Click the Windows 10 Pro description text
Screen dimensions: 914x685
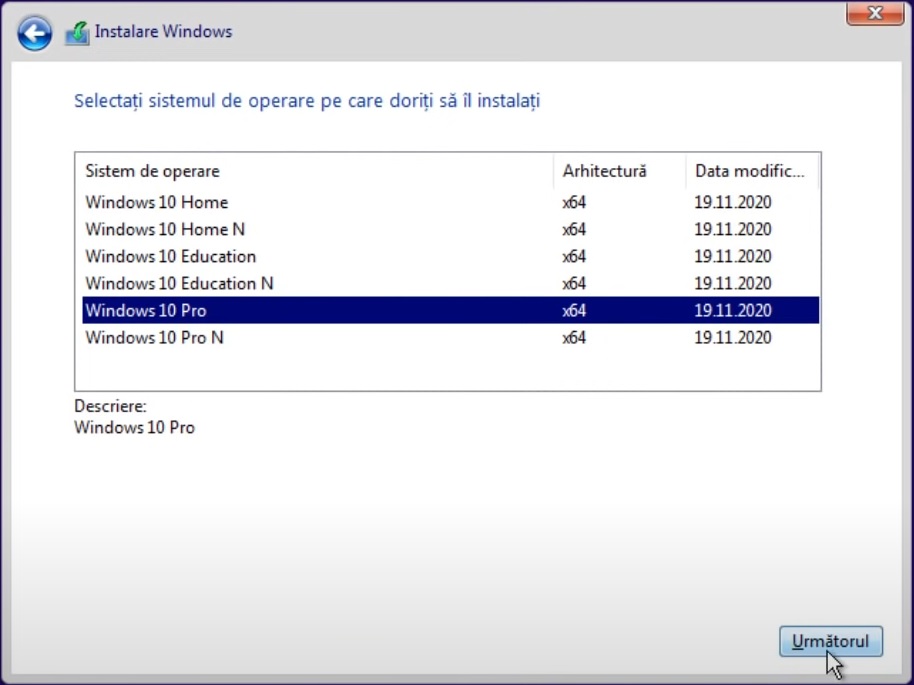[134, 428]
